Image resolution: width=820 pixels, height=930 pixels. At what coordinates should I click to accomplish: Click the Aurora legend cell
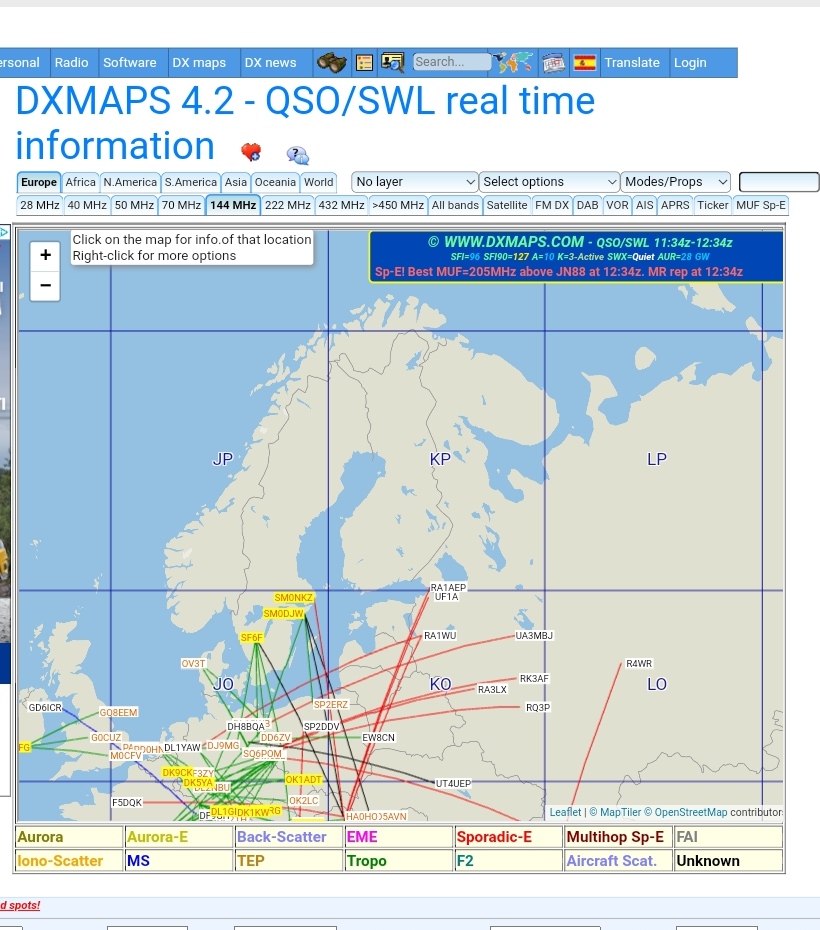(x=69, y=837)
